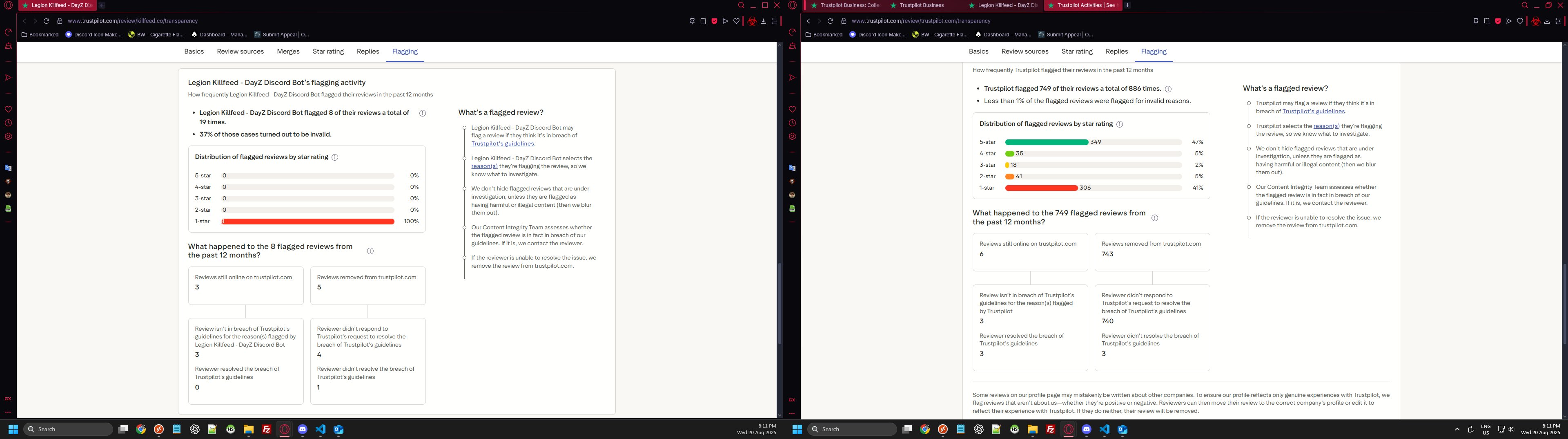The width and height of the screenshot is (1568, 439).
Task: Add a new tab beside the lone Legion Killfeed tab
Action: pos(102,5)
